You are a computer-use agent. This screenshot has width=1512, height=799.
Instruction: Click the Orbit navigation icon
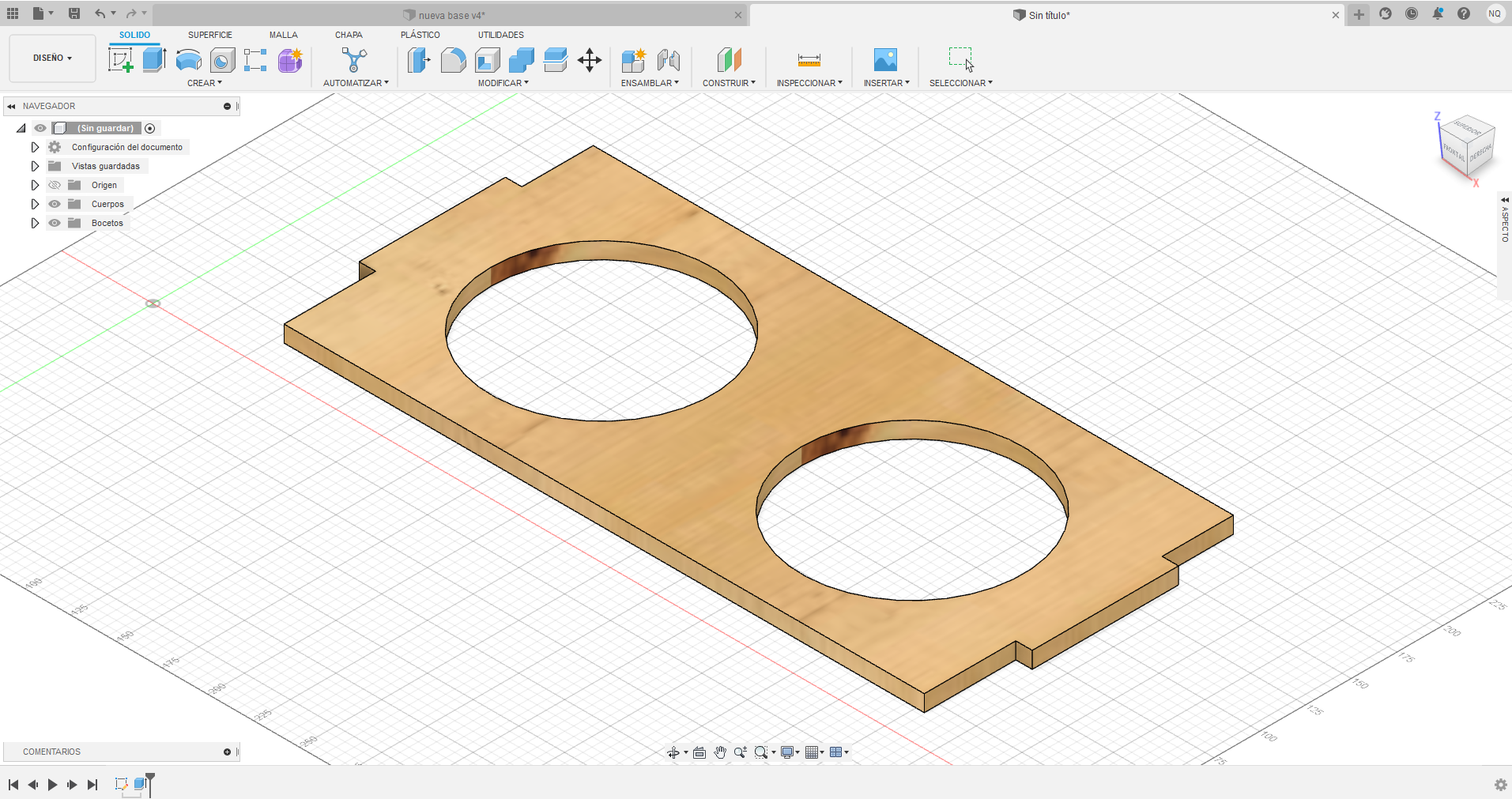coord(673,752)
